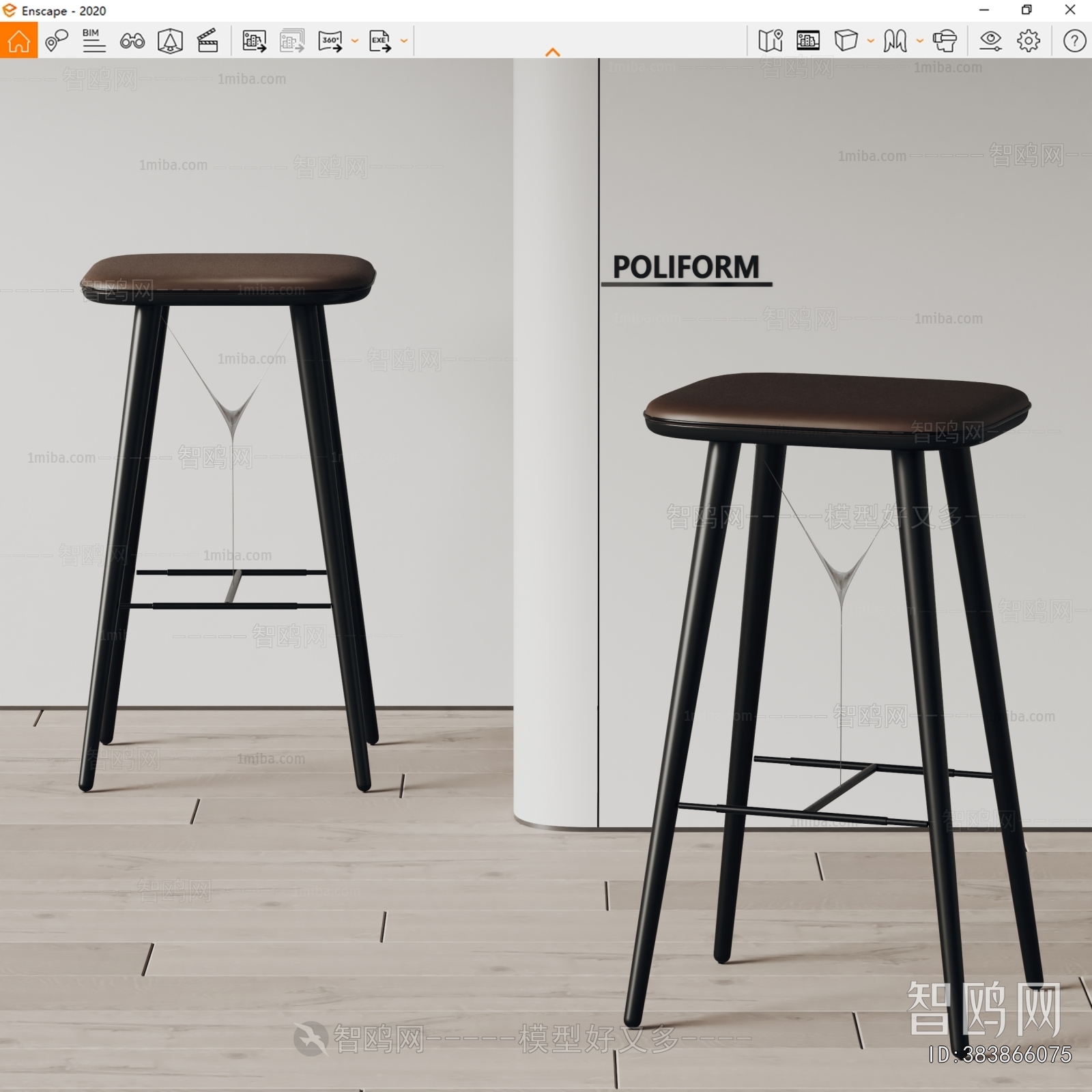1092x1092 pixels.
Task: Open Visual Settings eye icon
Action: tap(990, 41)
